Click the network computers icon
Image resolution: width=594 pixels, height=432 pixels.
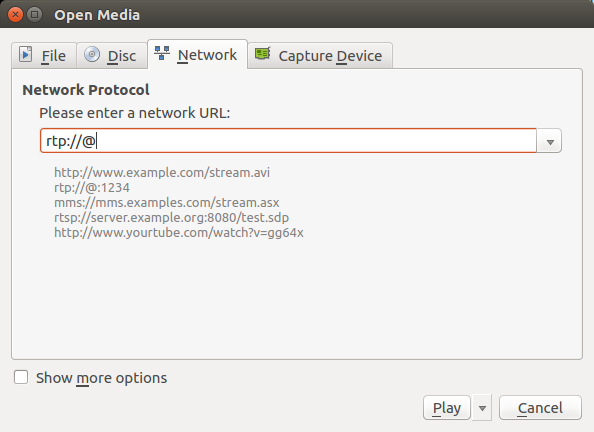(x=162, y=53)
